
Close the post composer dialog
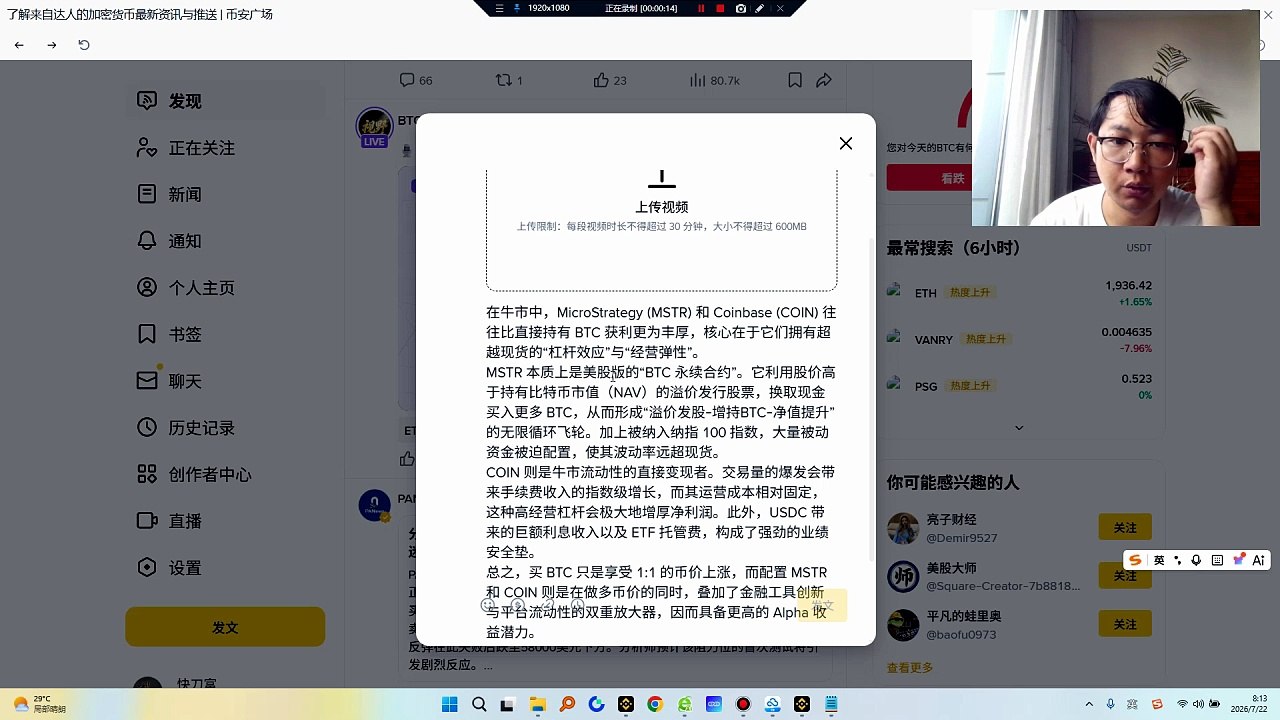tap(846, 144)
